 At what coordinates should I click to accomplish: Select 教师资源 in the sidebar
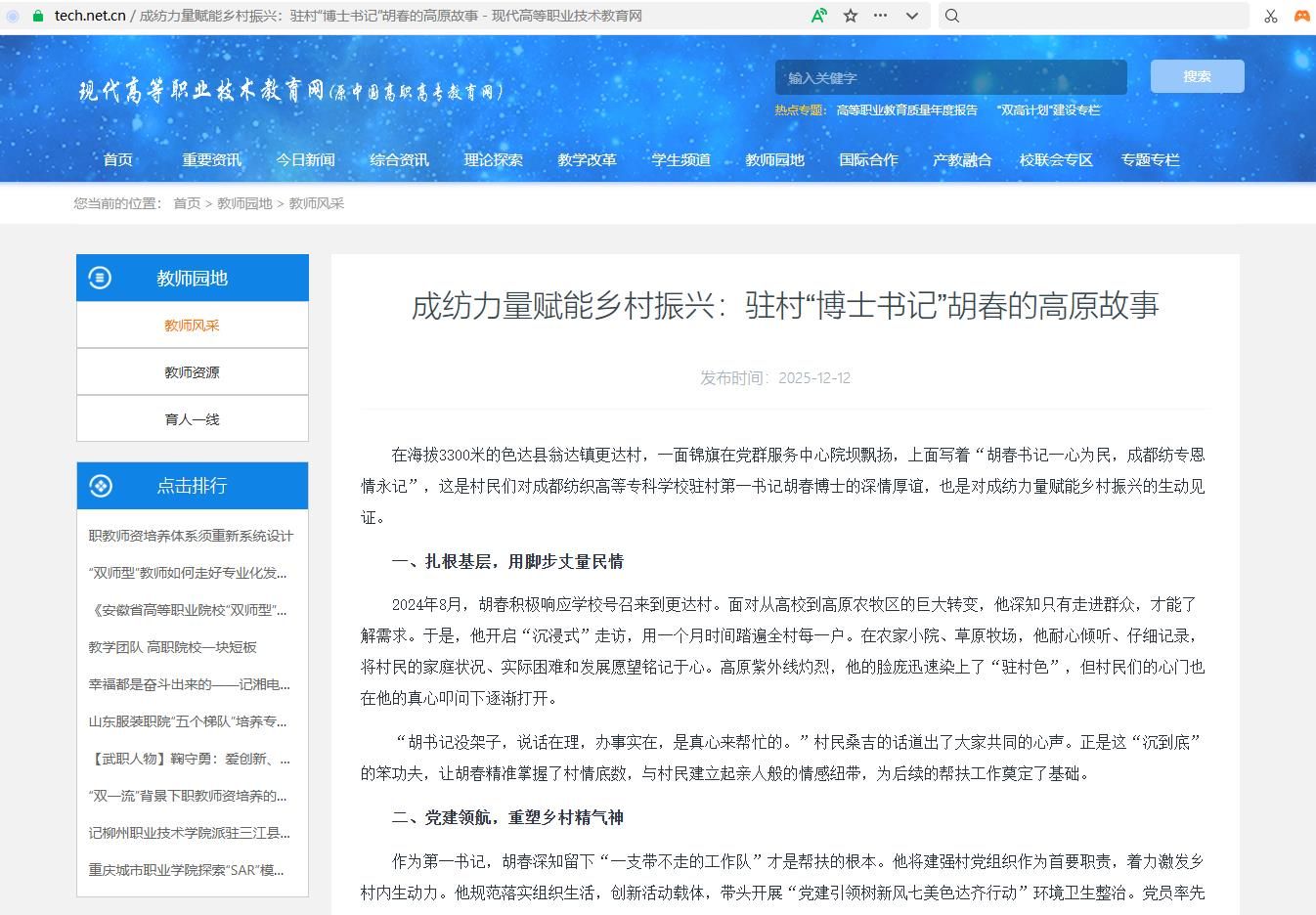point(192,372)
